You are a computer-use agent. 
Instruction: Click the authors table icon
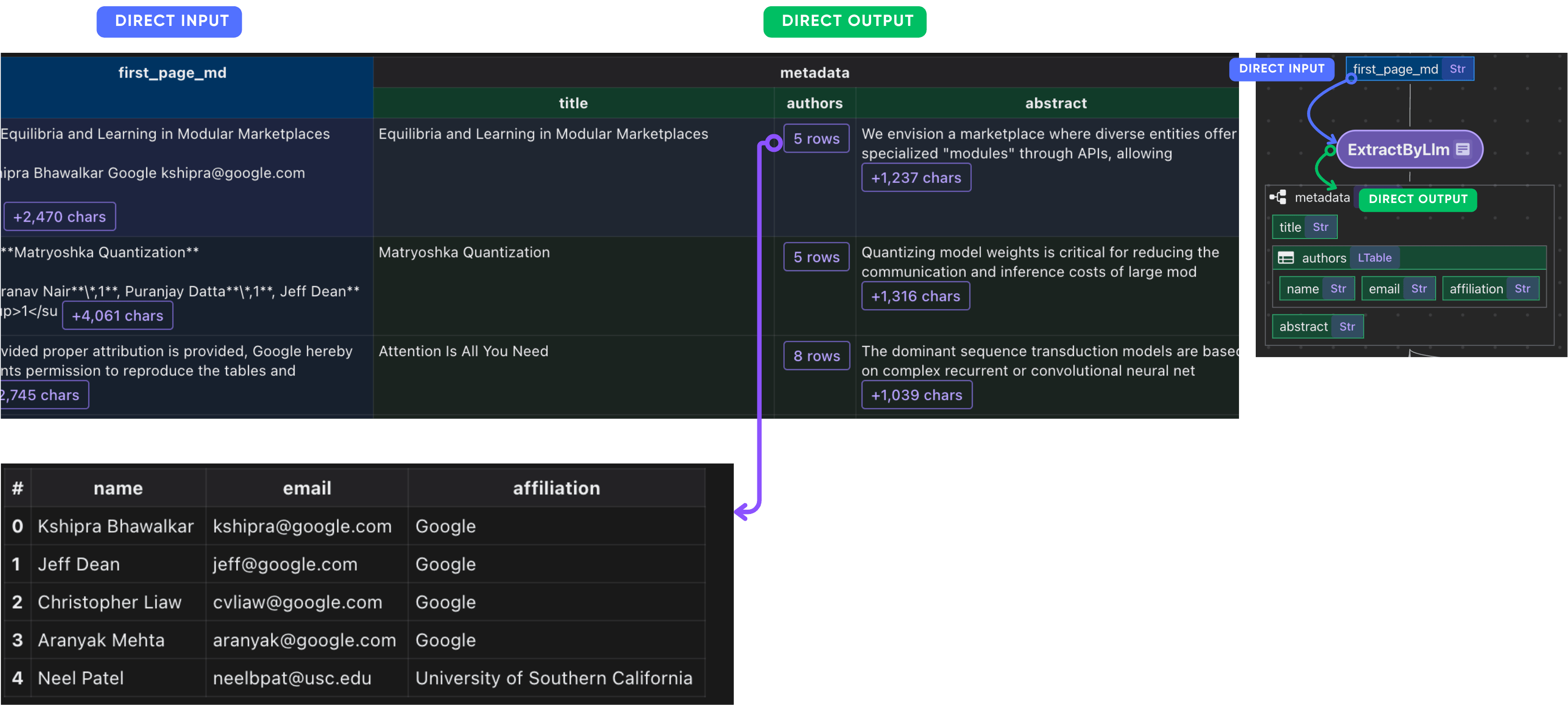coord(1285,258)
